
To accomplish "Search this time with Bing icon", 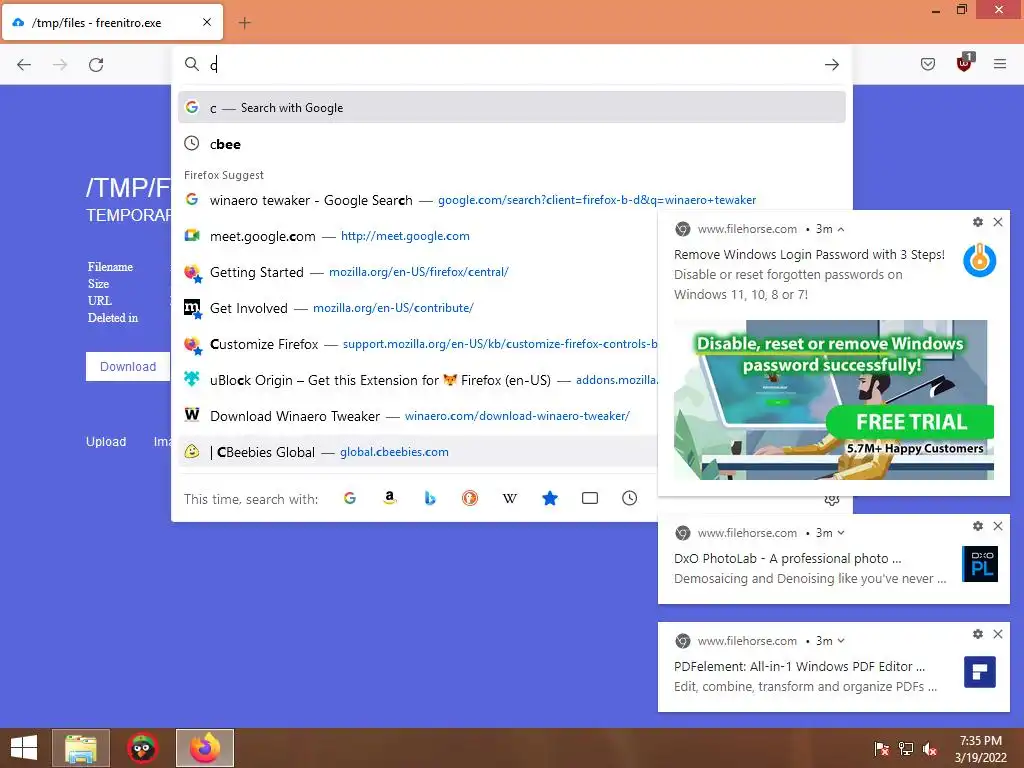I will point(430,498).
